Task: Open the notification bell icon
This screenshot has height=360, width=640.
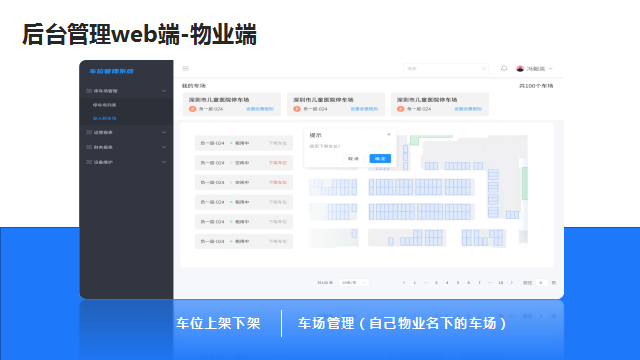Action: (504, 69)
